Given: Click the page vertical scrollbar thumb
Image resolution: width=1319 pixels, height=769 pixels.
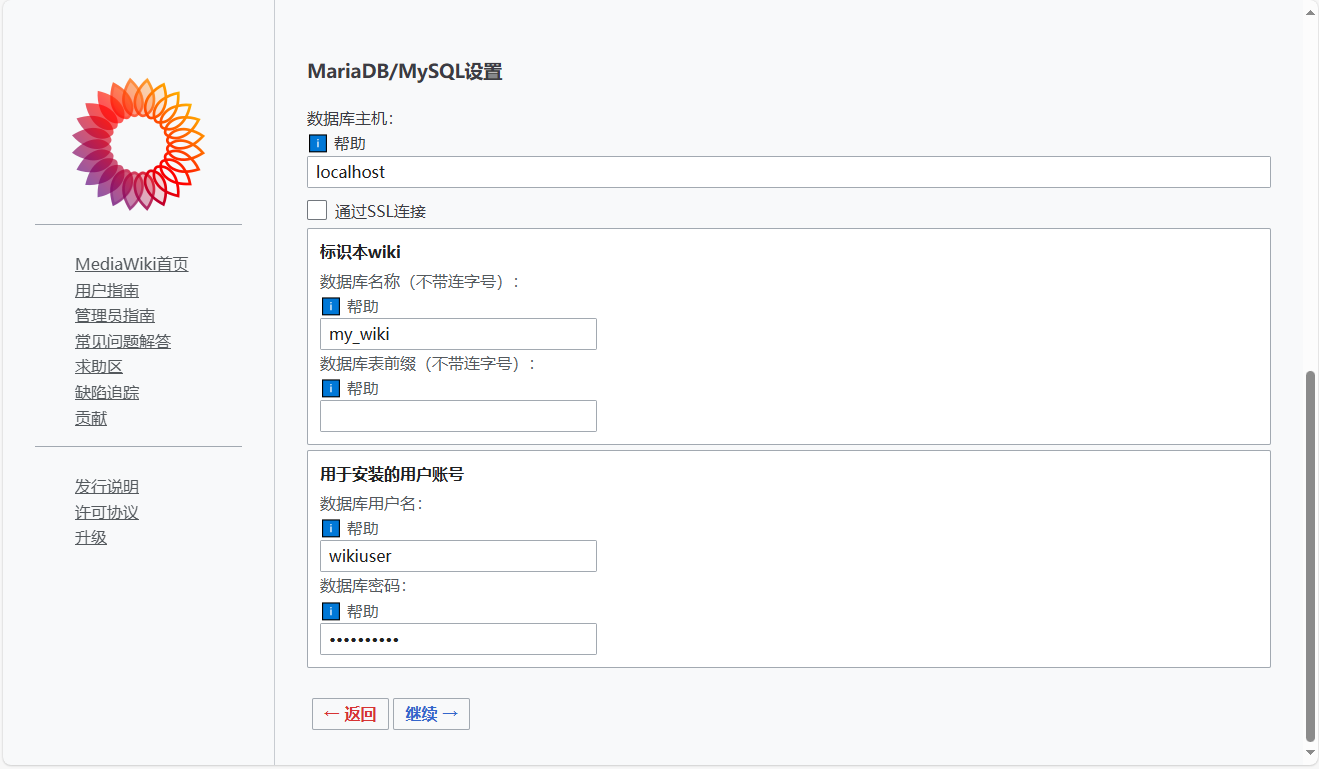Looking at the screenshot, I should click(1310, 555).
